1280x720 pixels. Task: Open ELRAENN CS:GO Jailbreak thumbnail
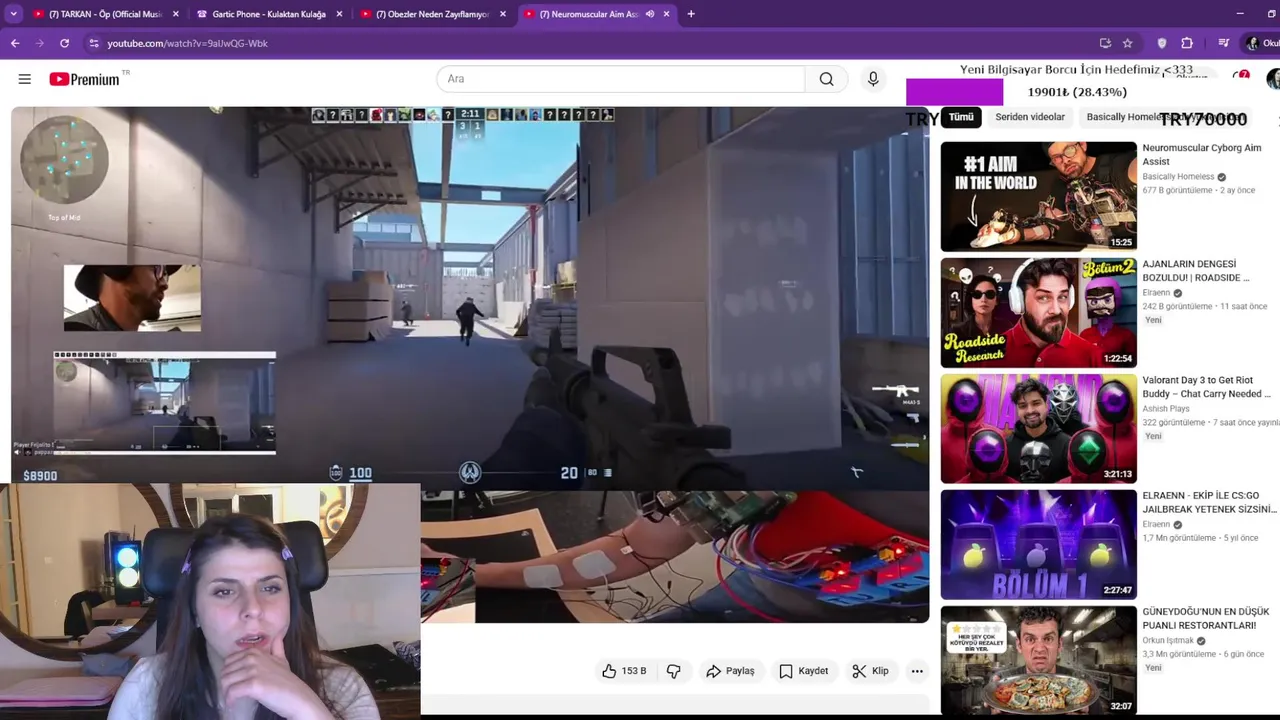pyautogui.click(x=1038, y=544)
